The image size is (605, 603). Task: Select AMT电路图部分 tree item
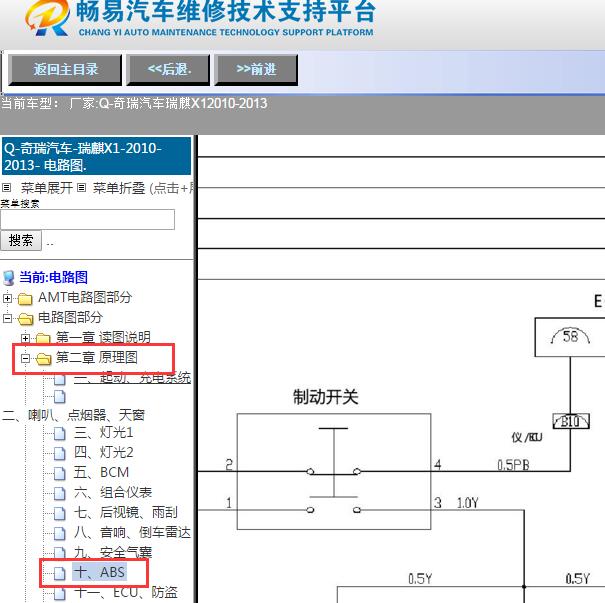pyautogui.click(x=85, y=297)
